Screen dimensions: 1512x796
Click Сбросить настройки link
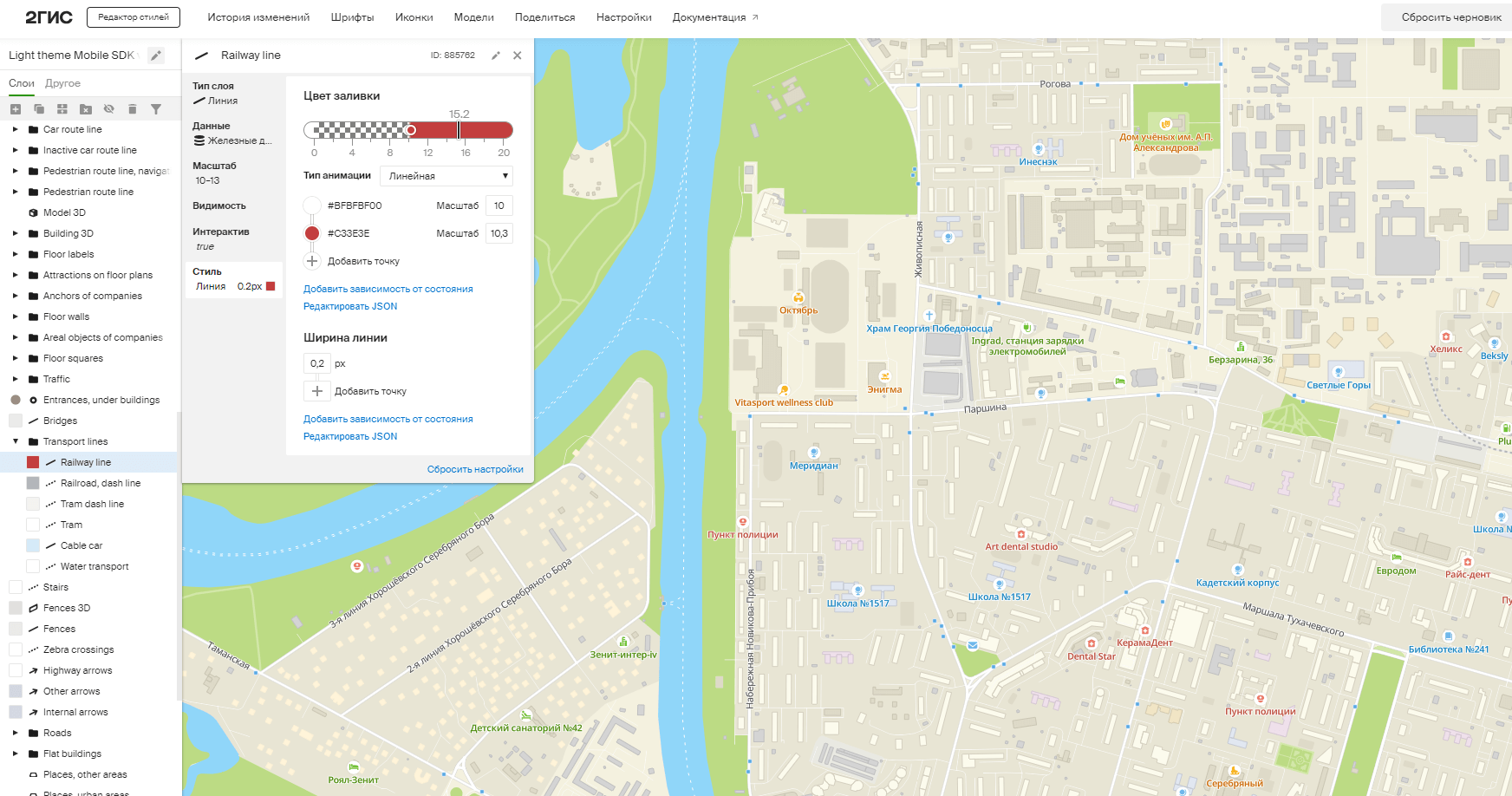tap(475, 469)
